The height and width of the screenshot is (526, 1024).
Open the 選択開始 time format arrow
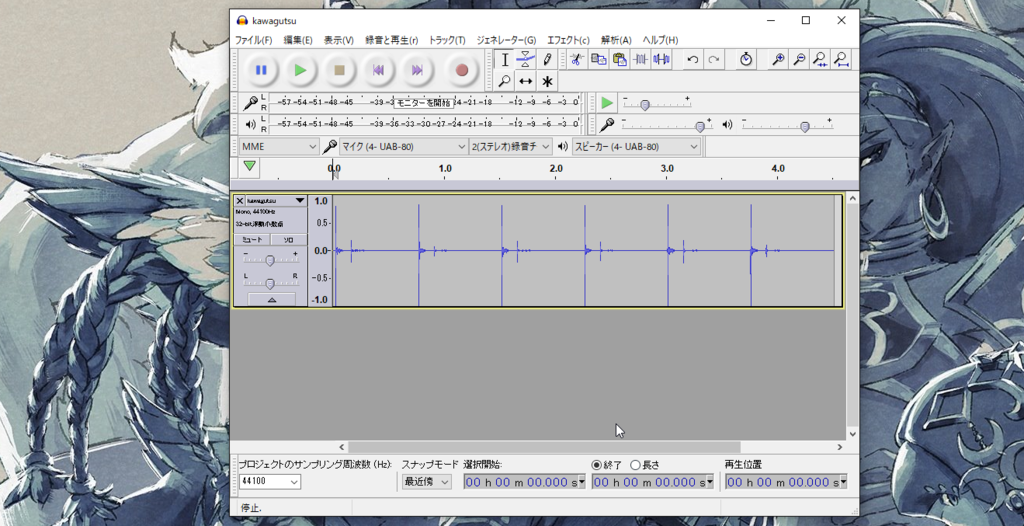(x=582, y=482)
